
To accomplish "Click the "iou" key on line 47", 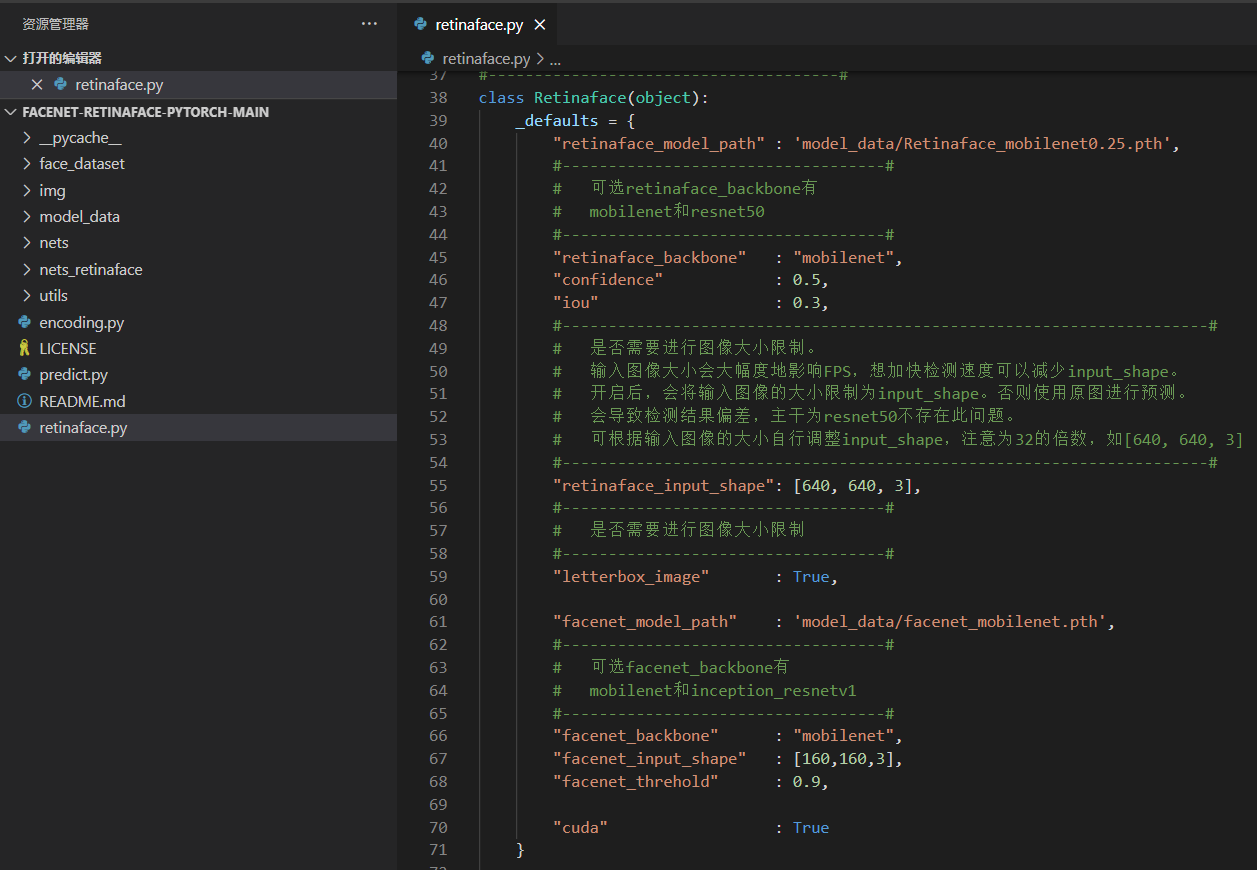I will pos(576,303).
